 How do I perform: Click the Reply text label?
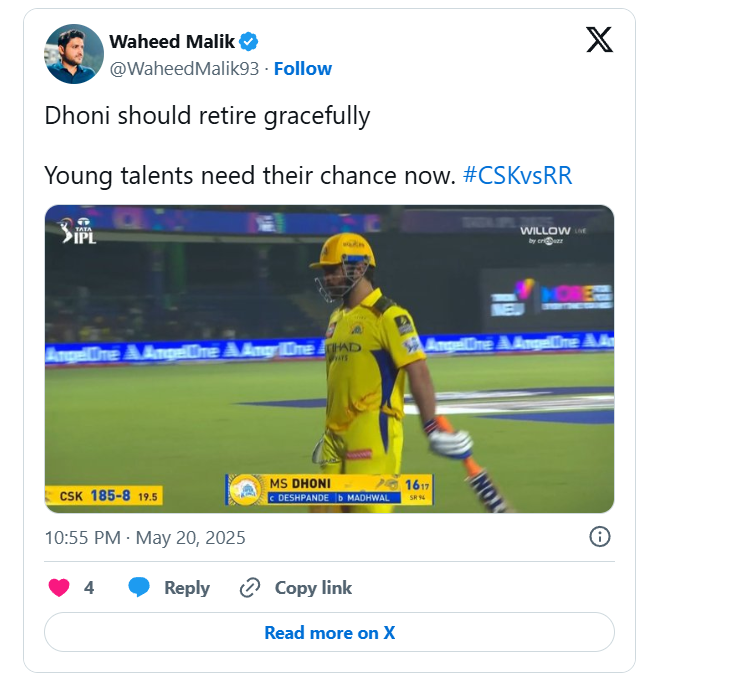(x=187, y=588)
